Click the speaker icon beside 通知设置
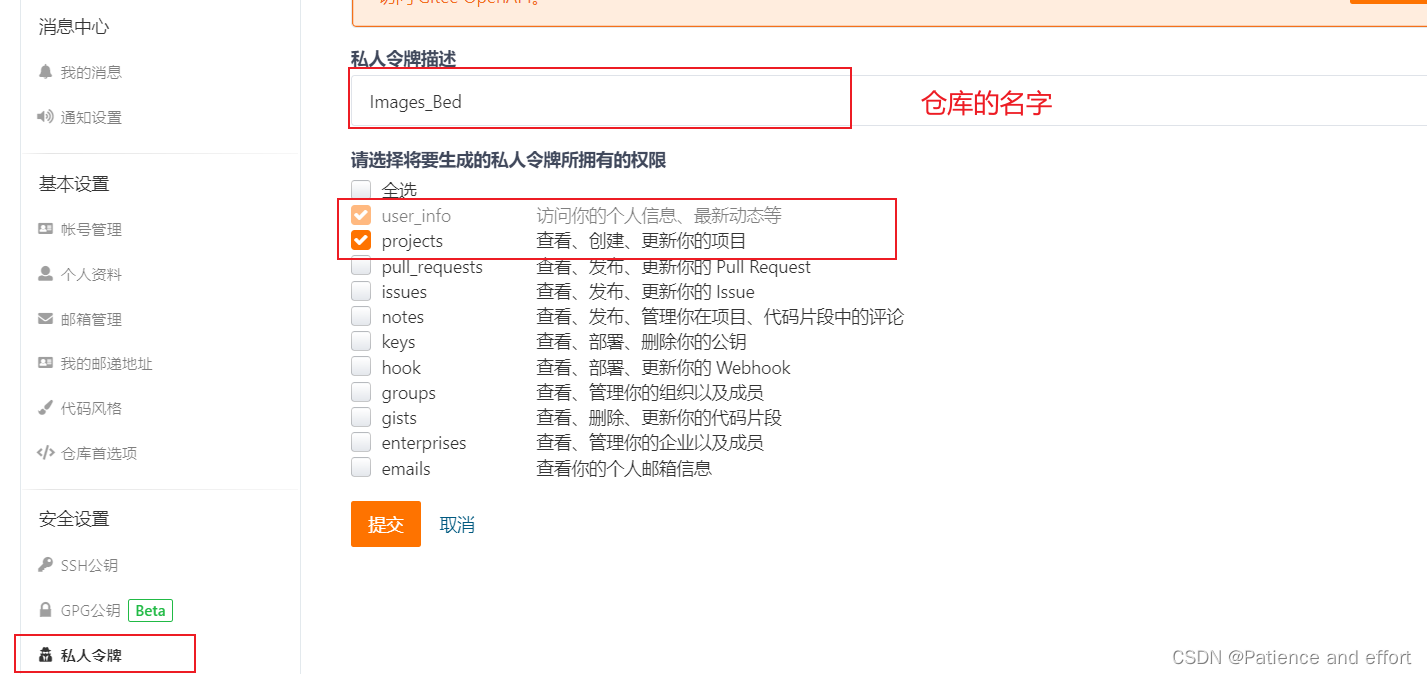This screenshot has width=1427, height=674. pyautogui.click(x=45, y=117)
